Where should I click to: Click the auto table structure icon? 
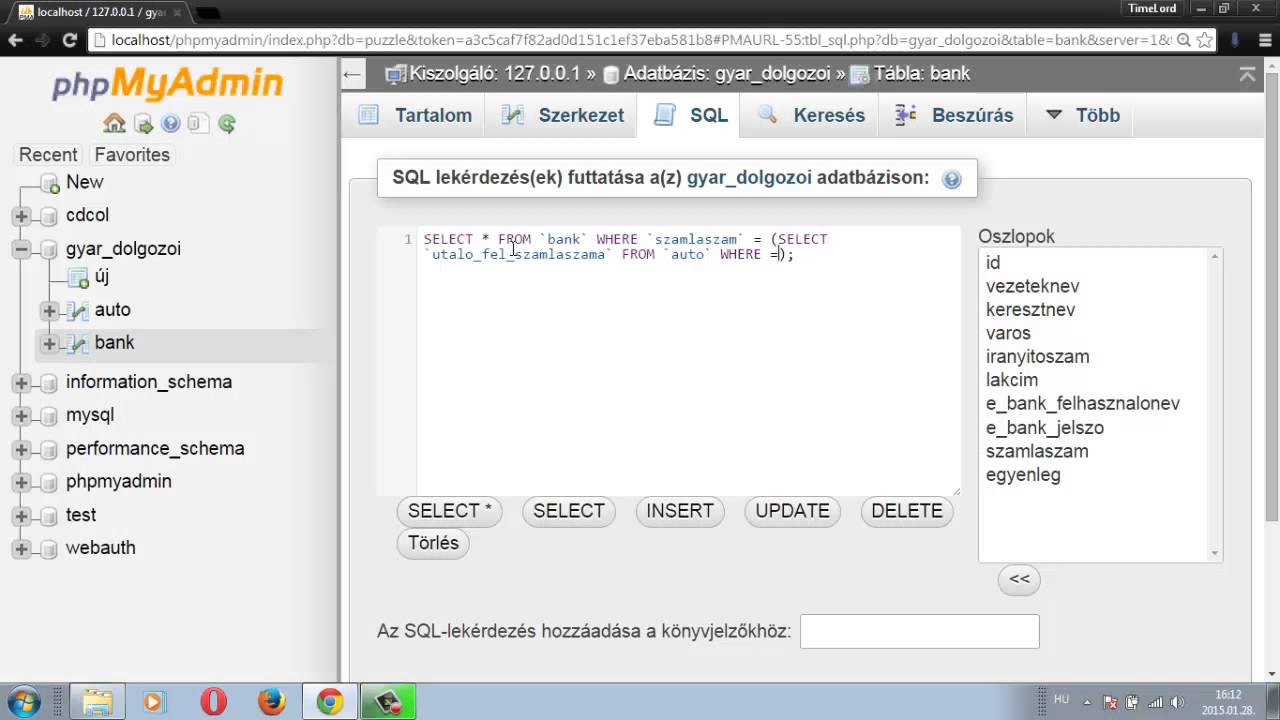(x=78, y=311)
